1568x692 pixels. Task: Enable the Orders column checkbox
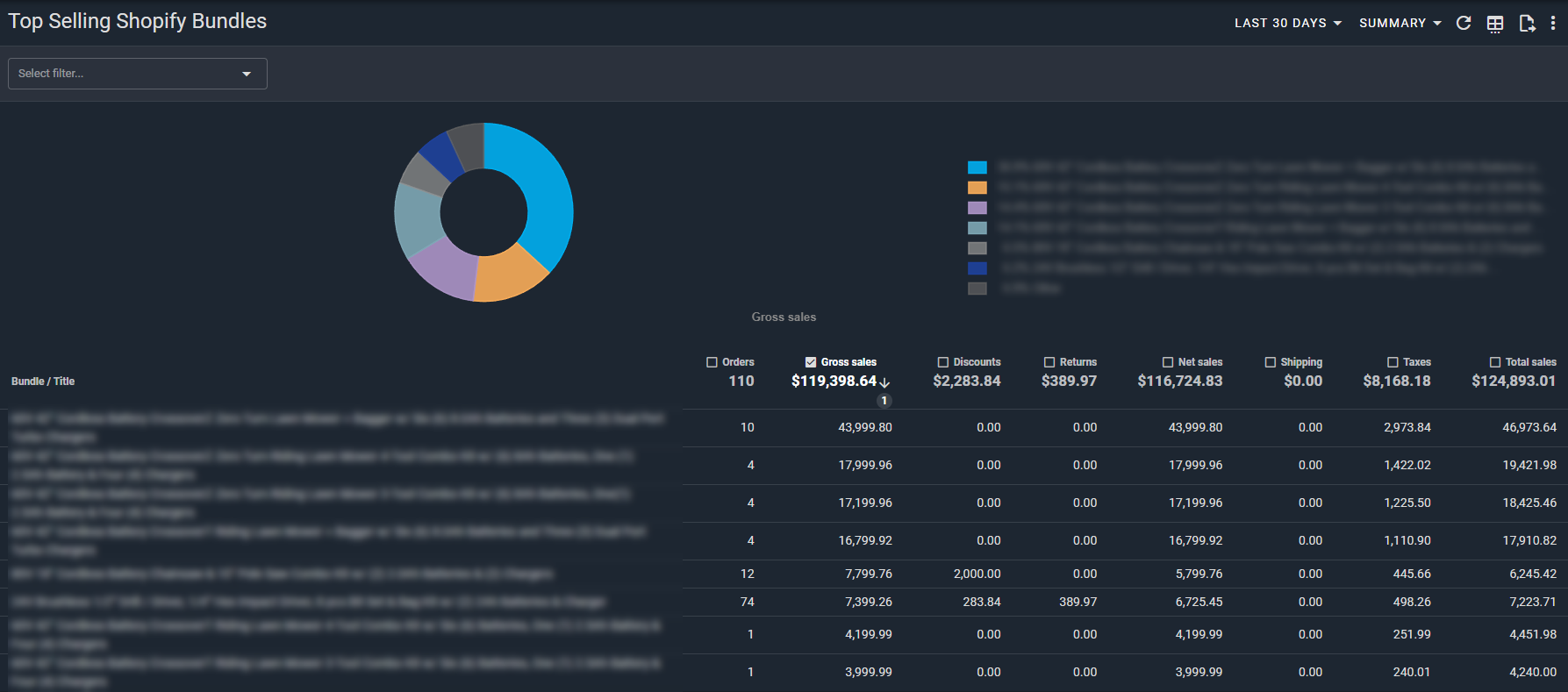pos(712,362)
